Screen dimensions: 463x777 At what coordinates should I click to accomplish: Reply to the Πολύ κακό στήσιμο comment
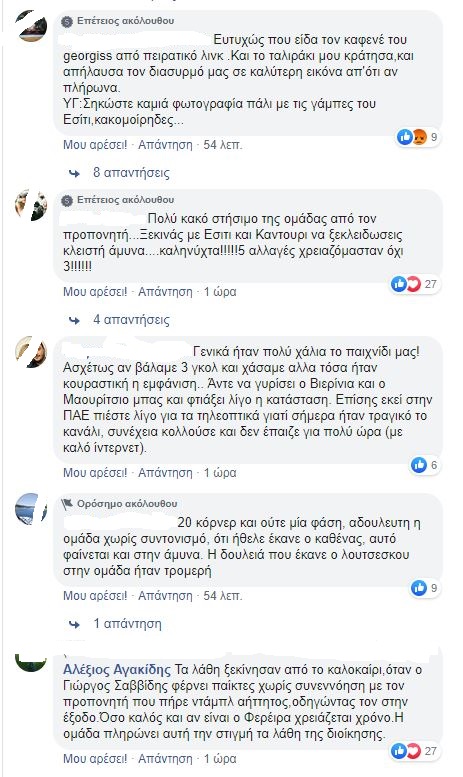click(165, 291)
